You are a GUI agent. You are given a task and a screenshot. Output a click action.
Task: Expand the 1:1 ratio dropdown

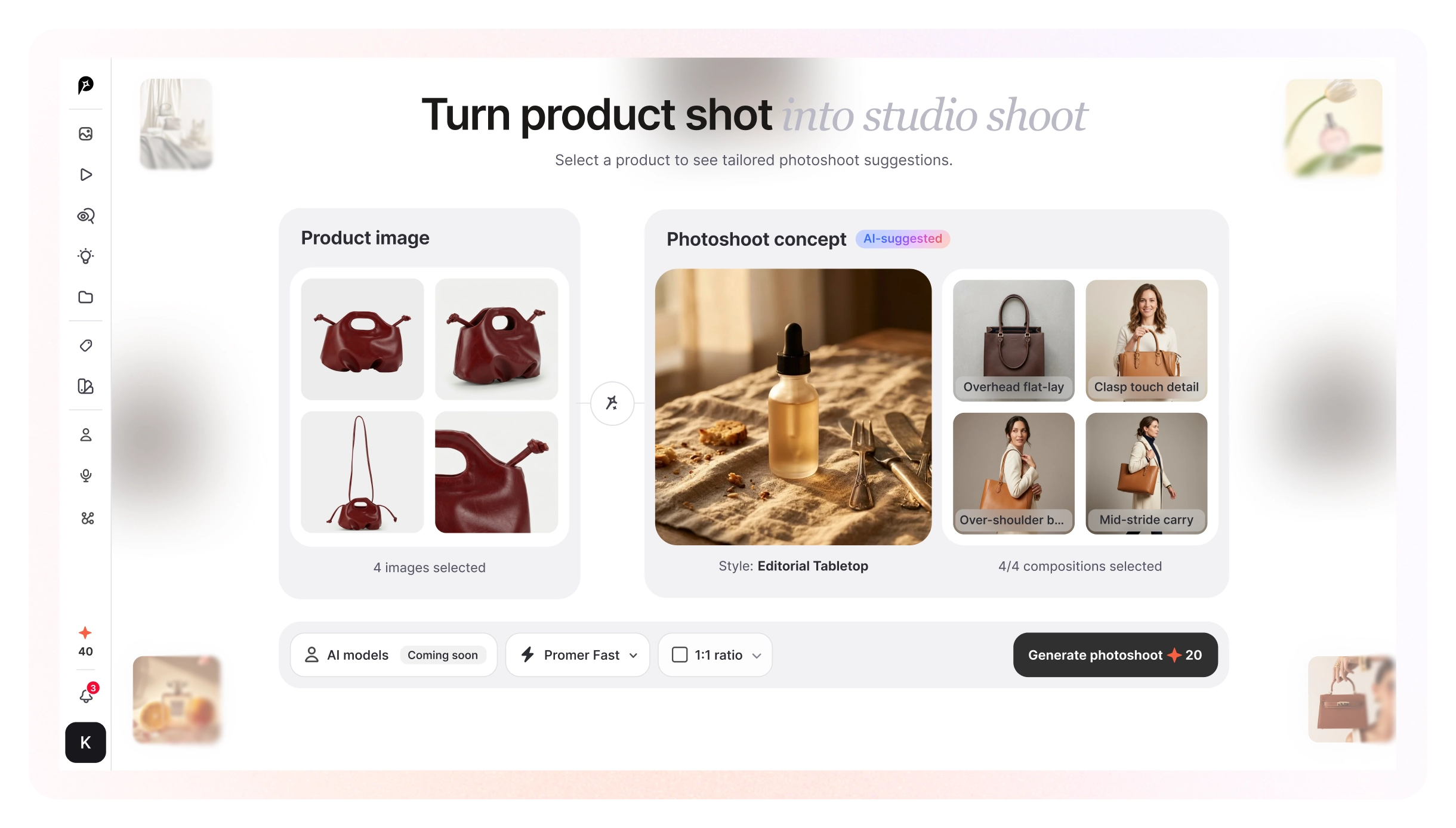[715, 655]
